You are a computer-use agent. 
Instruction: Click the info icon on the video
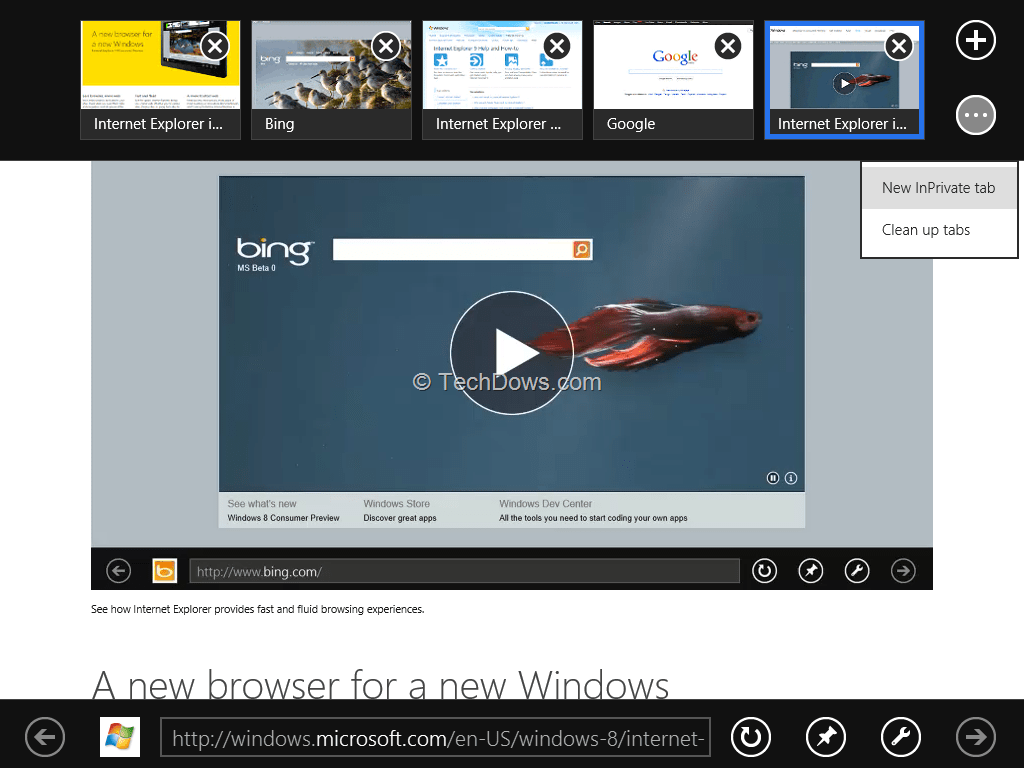[791, 478]
